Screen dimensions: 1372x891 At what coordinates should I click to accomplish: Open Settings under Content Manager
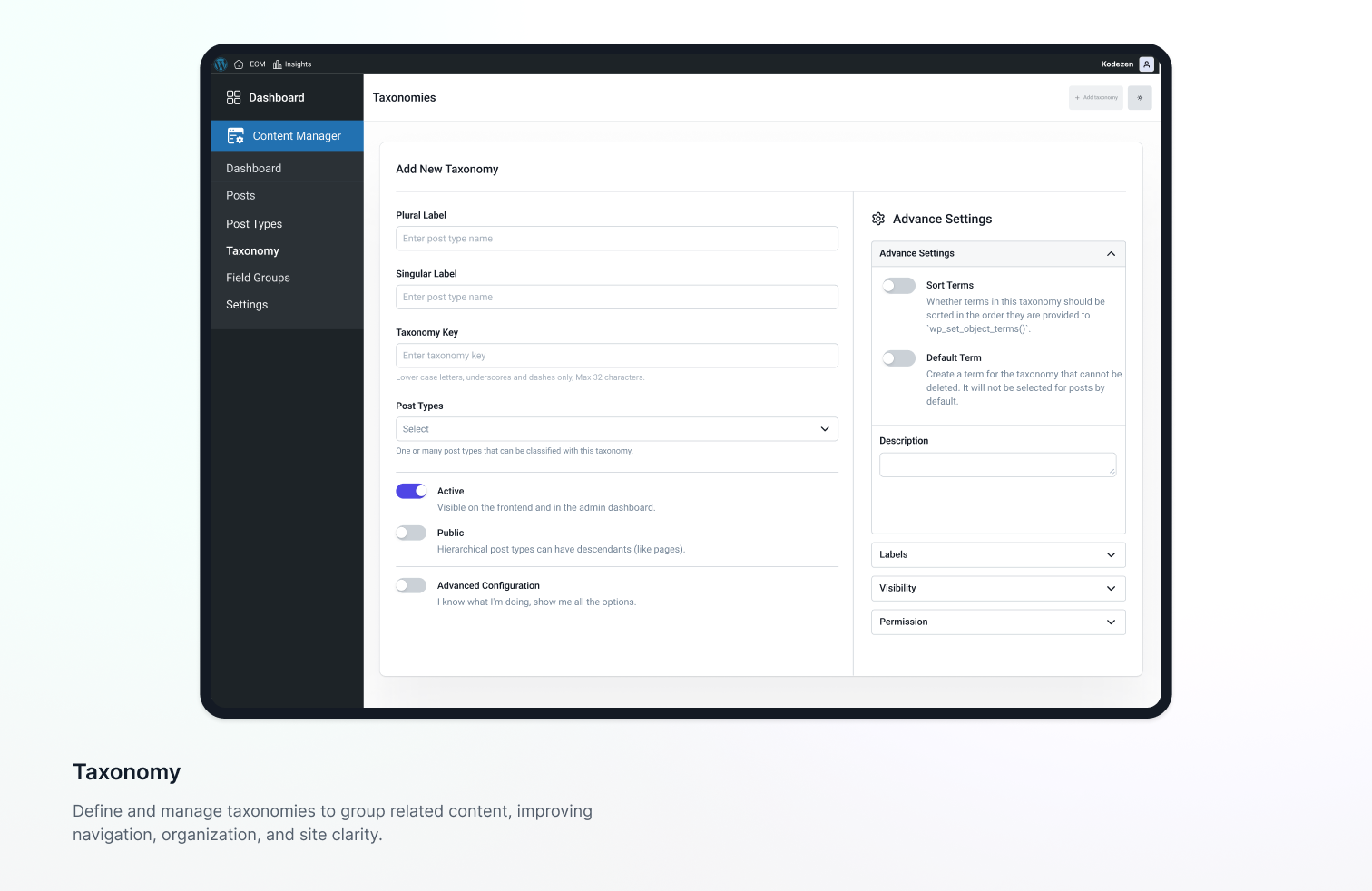pos(247,304)
